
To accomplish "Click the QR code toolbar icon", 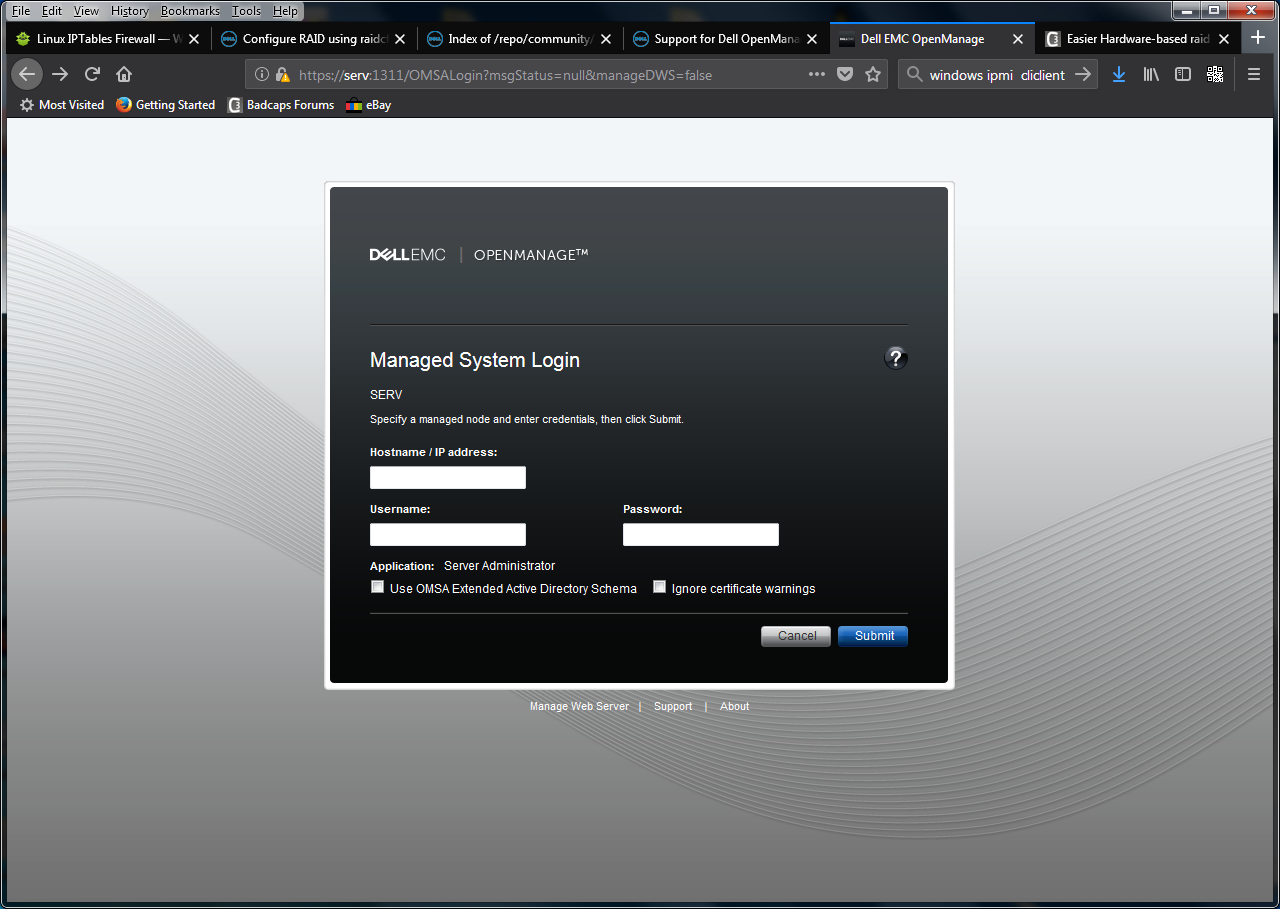I will pos(1215,74).
